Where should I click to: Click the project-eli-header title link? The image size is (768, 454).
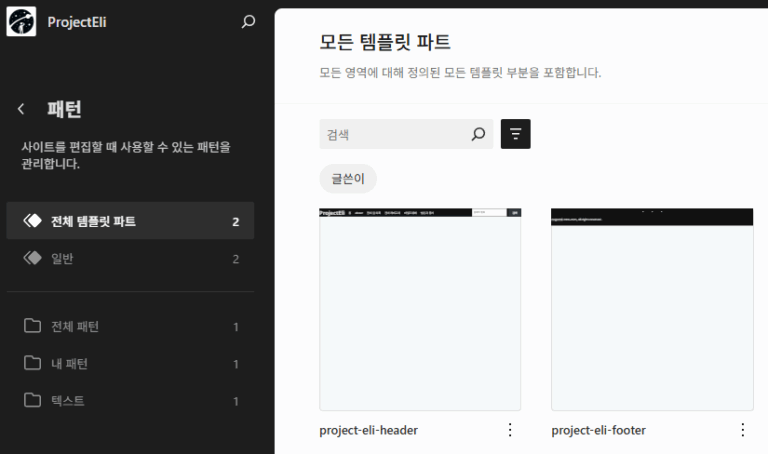click(x=368, y=430)
